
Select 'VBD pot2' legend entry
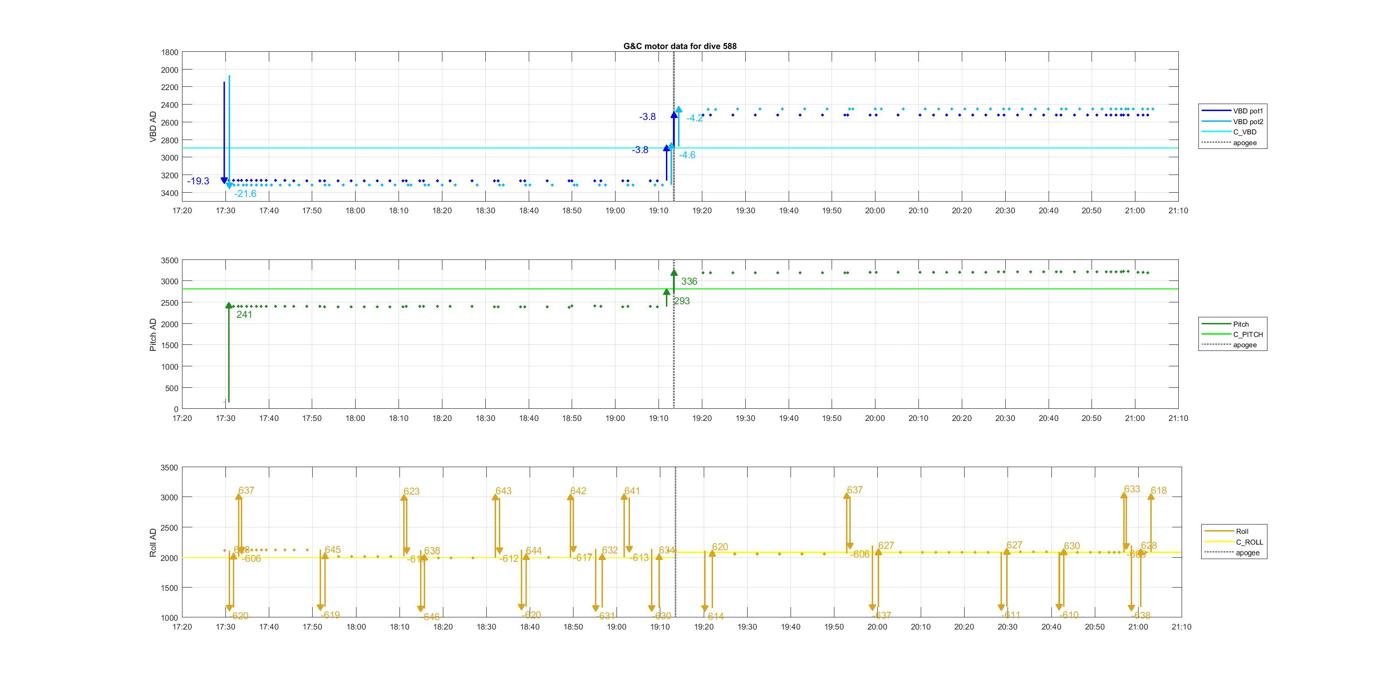coord(1248,121)
